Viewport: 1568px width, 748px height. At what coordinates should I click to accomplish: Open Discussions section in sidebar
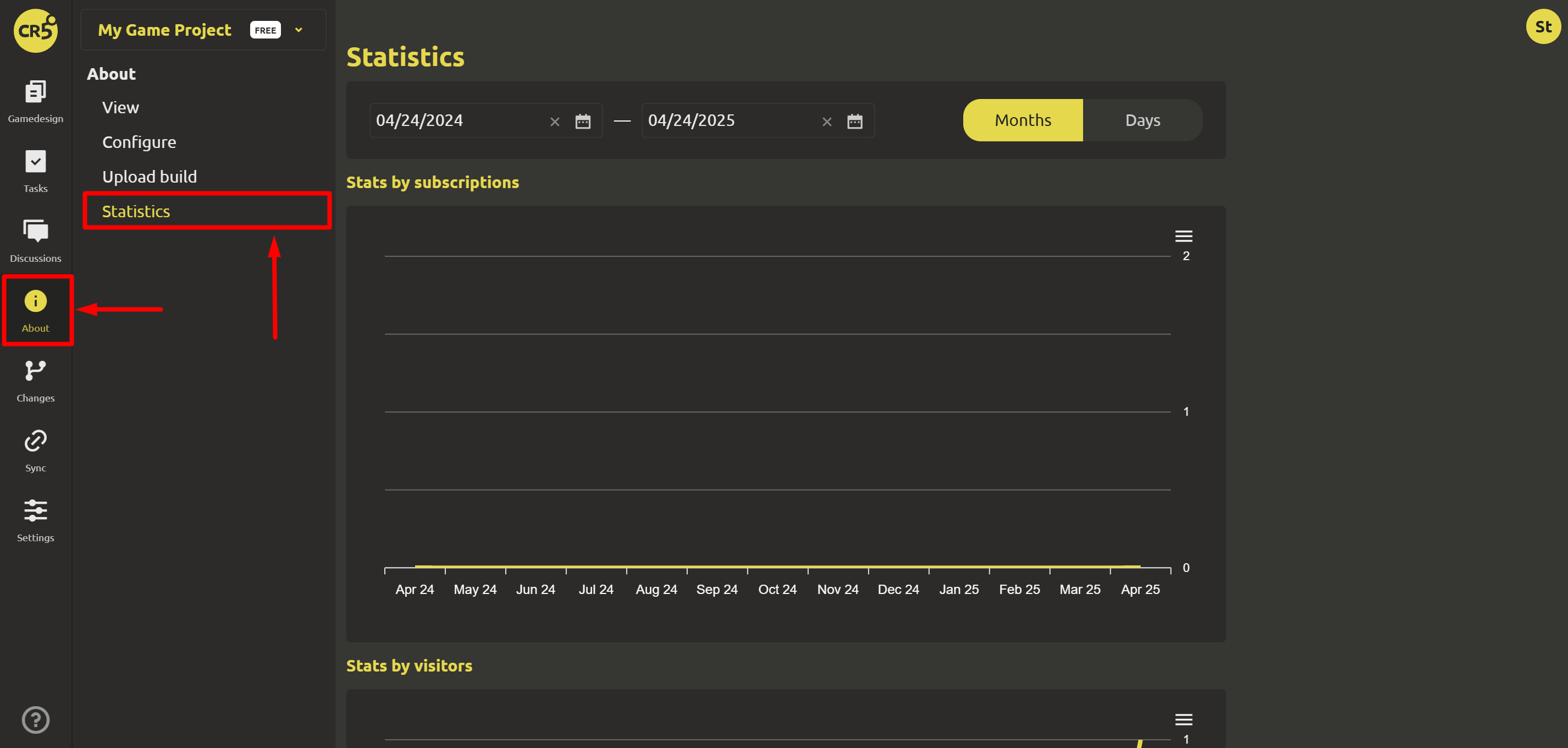click(35, 241)
